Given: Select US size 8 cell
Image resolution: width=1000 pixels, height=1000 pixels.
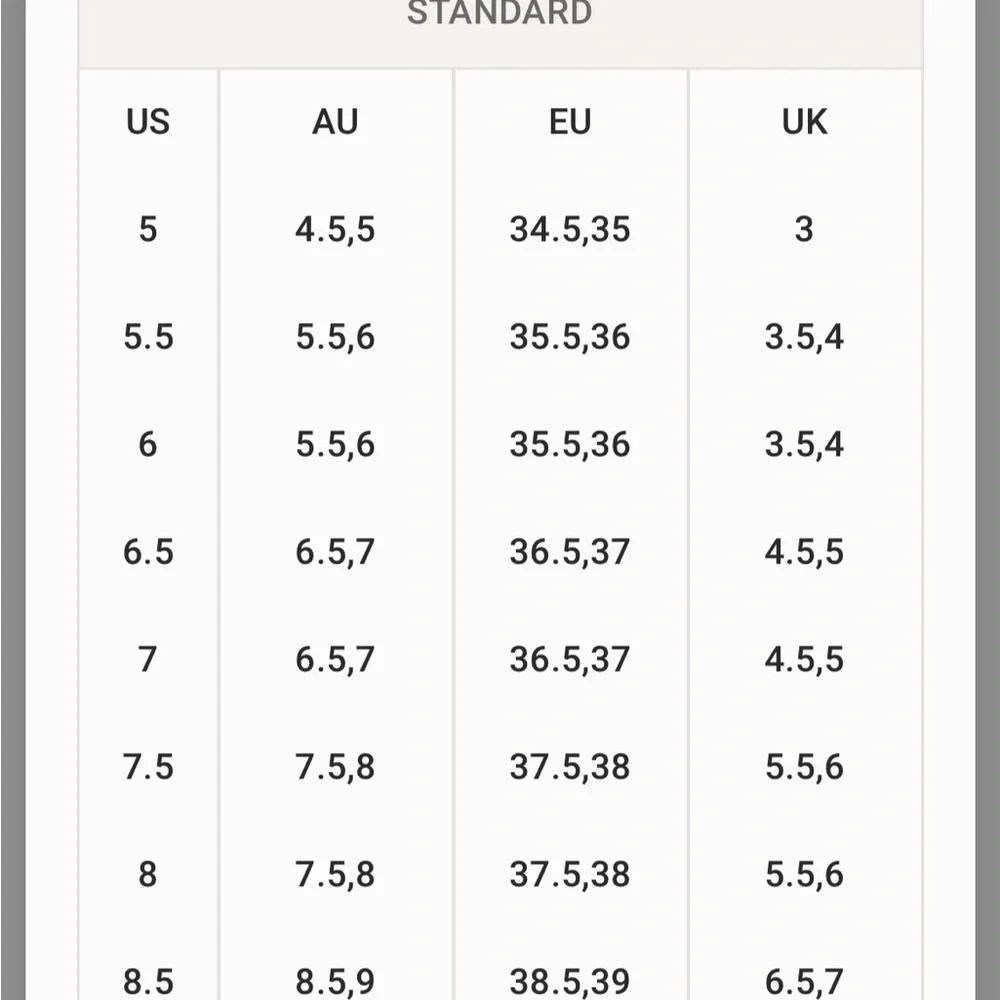Looking at the screenshot, I should 148,874.
